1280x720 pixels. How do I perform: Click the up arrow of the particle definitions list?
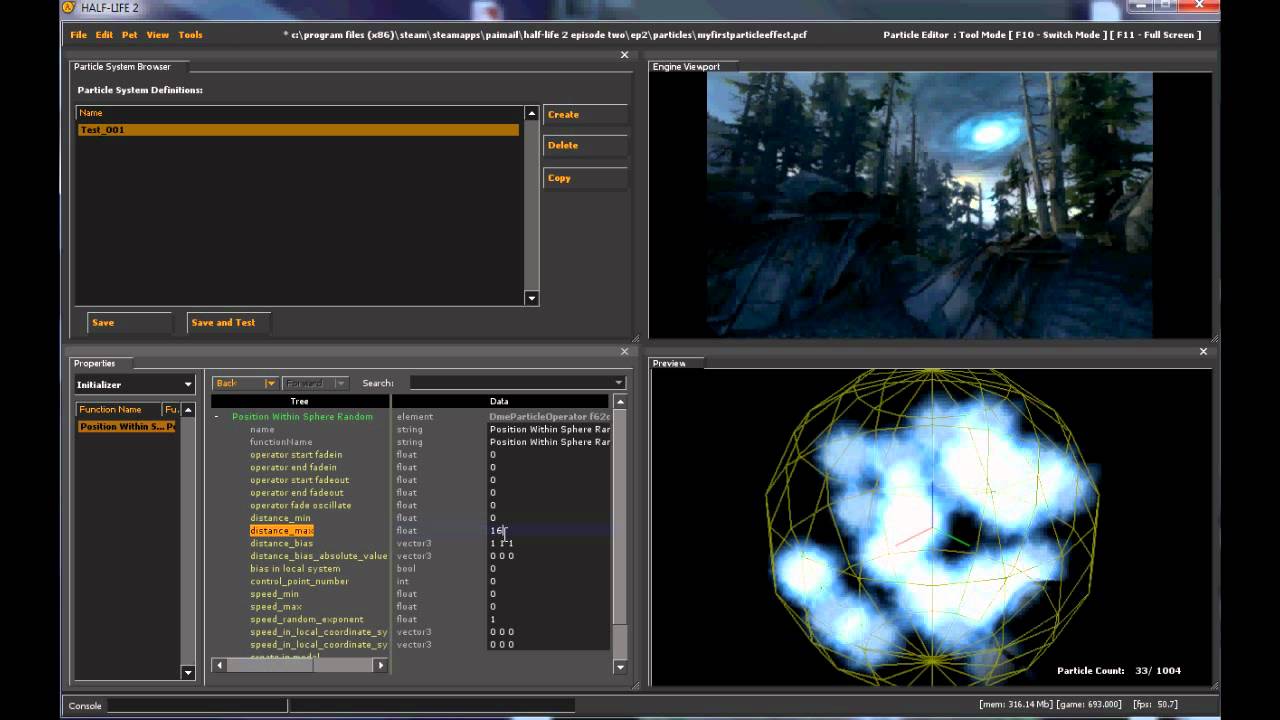[x=531, y=113]
